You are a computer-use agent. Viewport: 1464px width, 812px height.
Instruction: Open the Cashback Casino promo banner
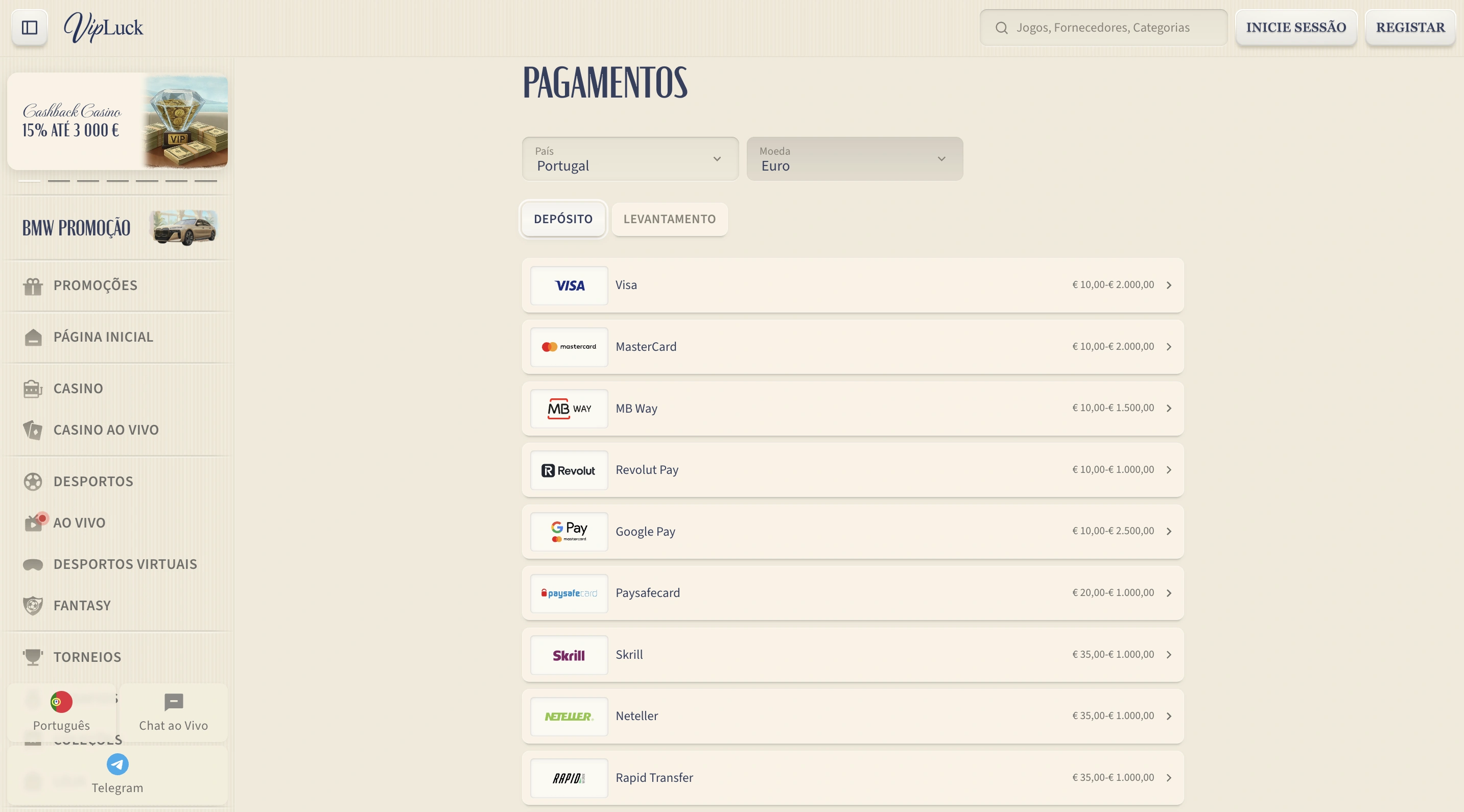[x=117, y=121]
